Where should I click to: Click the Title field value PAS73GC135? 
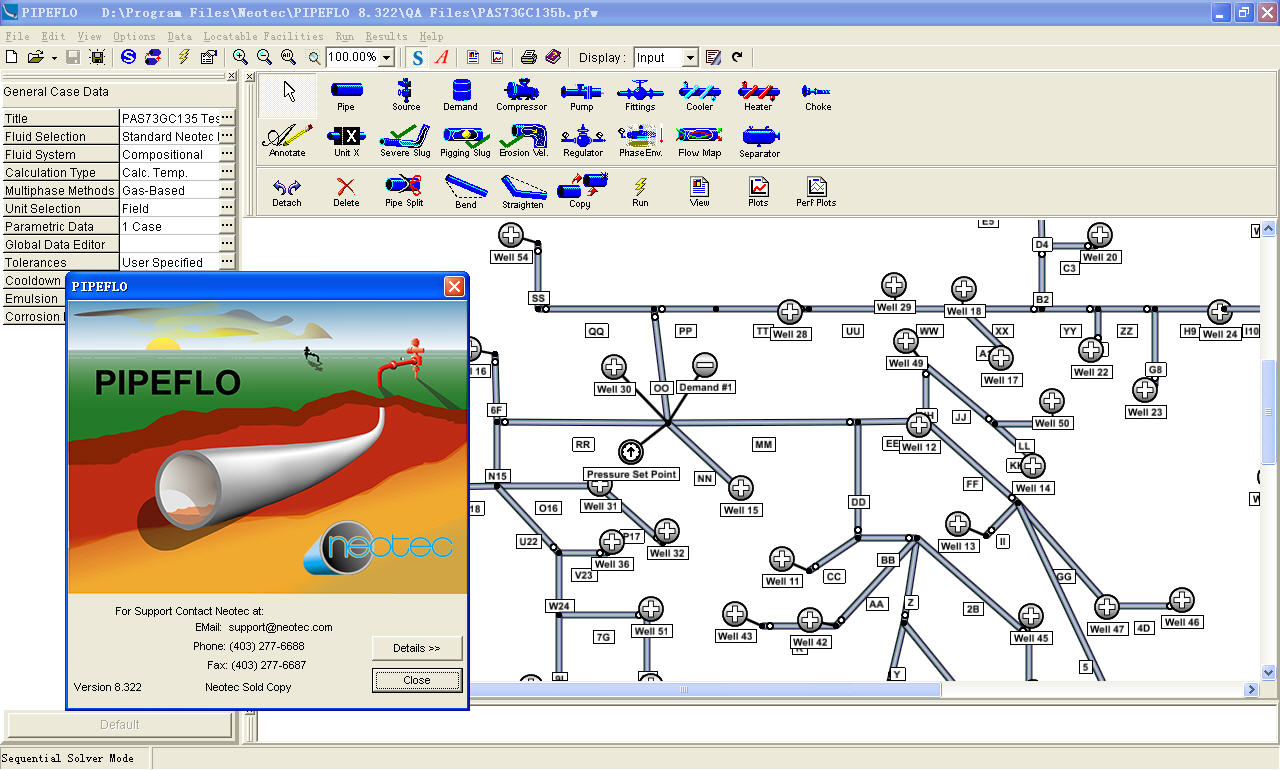coord(169,118)
